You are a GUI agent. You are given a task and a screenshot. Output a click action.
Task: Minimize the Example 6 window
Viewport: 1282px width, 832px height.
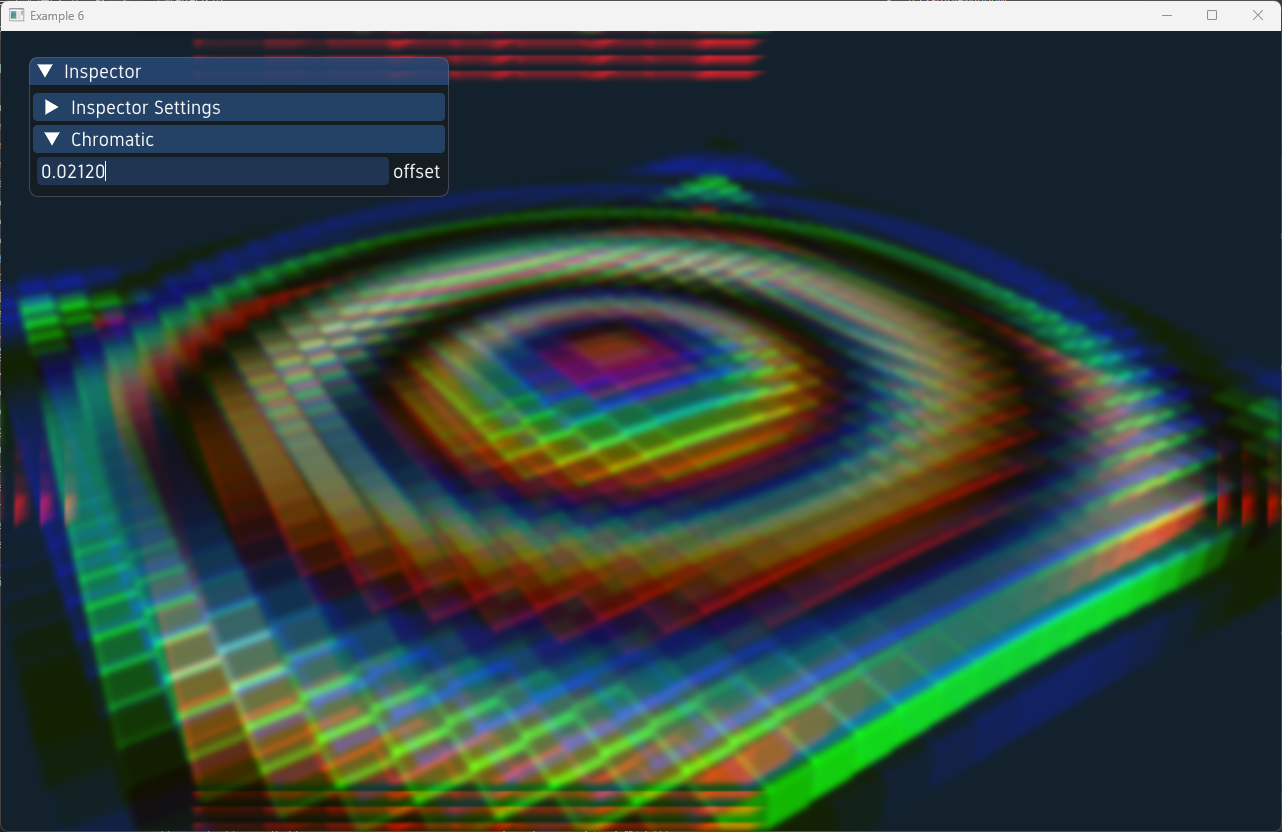pos(1166,15)
